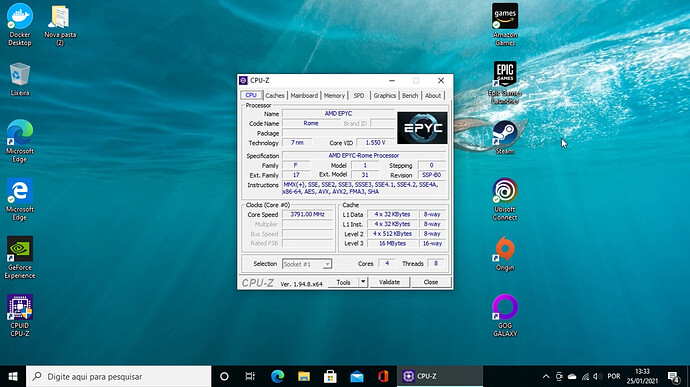Open Office app from taskbar
This screenshot has height=387, width=690.
[383, 376]
